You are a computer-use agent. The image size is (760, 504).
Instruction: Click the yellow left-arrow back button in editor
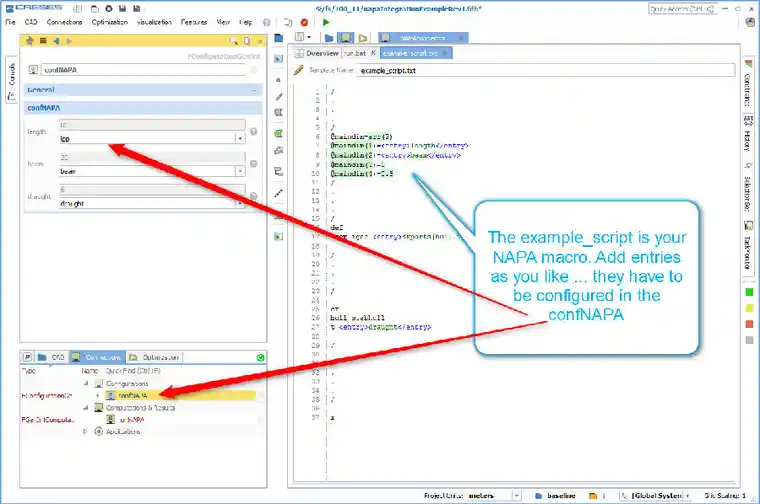[x=56, y=41]
